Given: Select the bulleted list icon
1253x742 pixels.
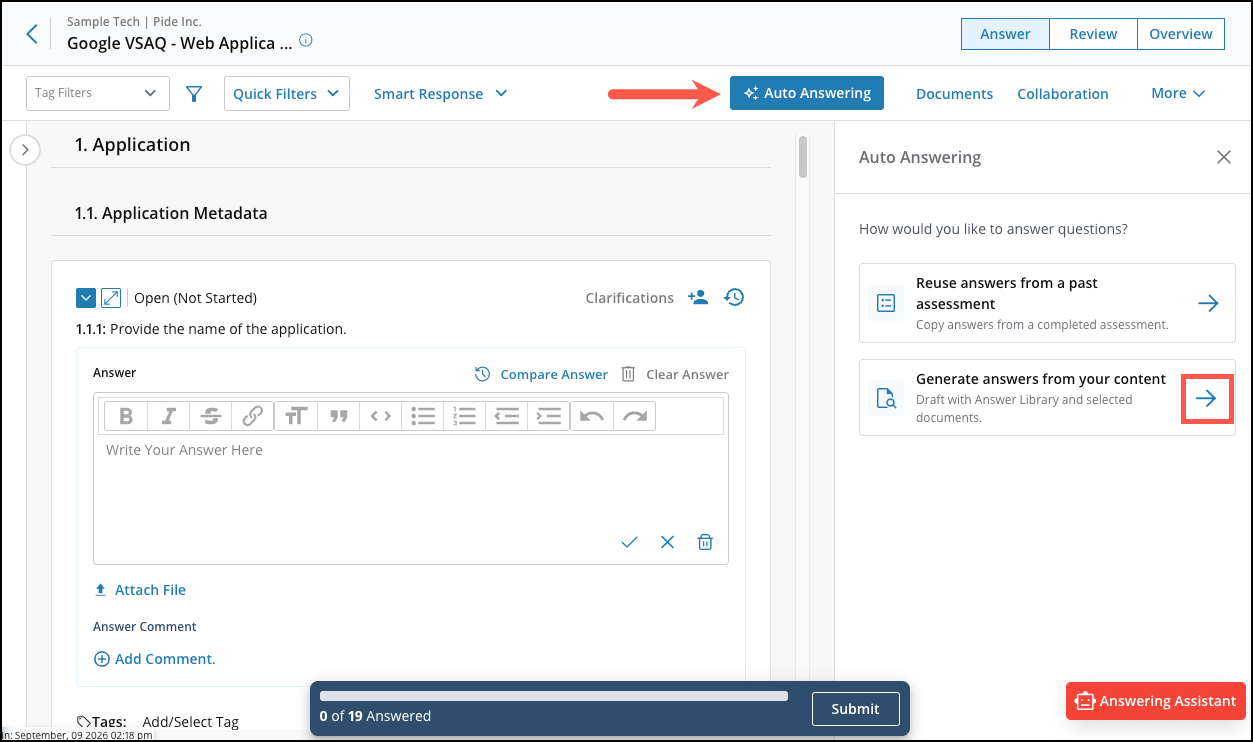Looking at the screenshot, I should pos(423,416).
